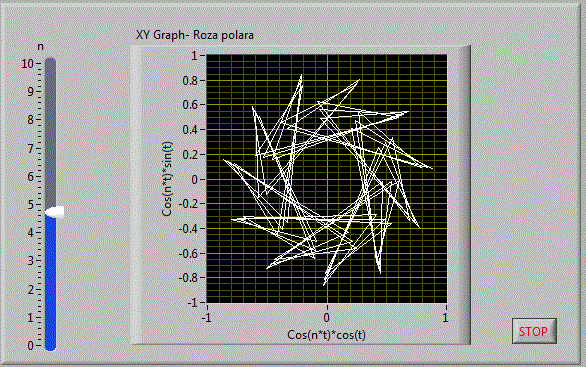The width and height of the screenshot is (586, 367).
Task: Click the slider scale number 9
Action: [31, 92]
